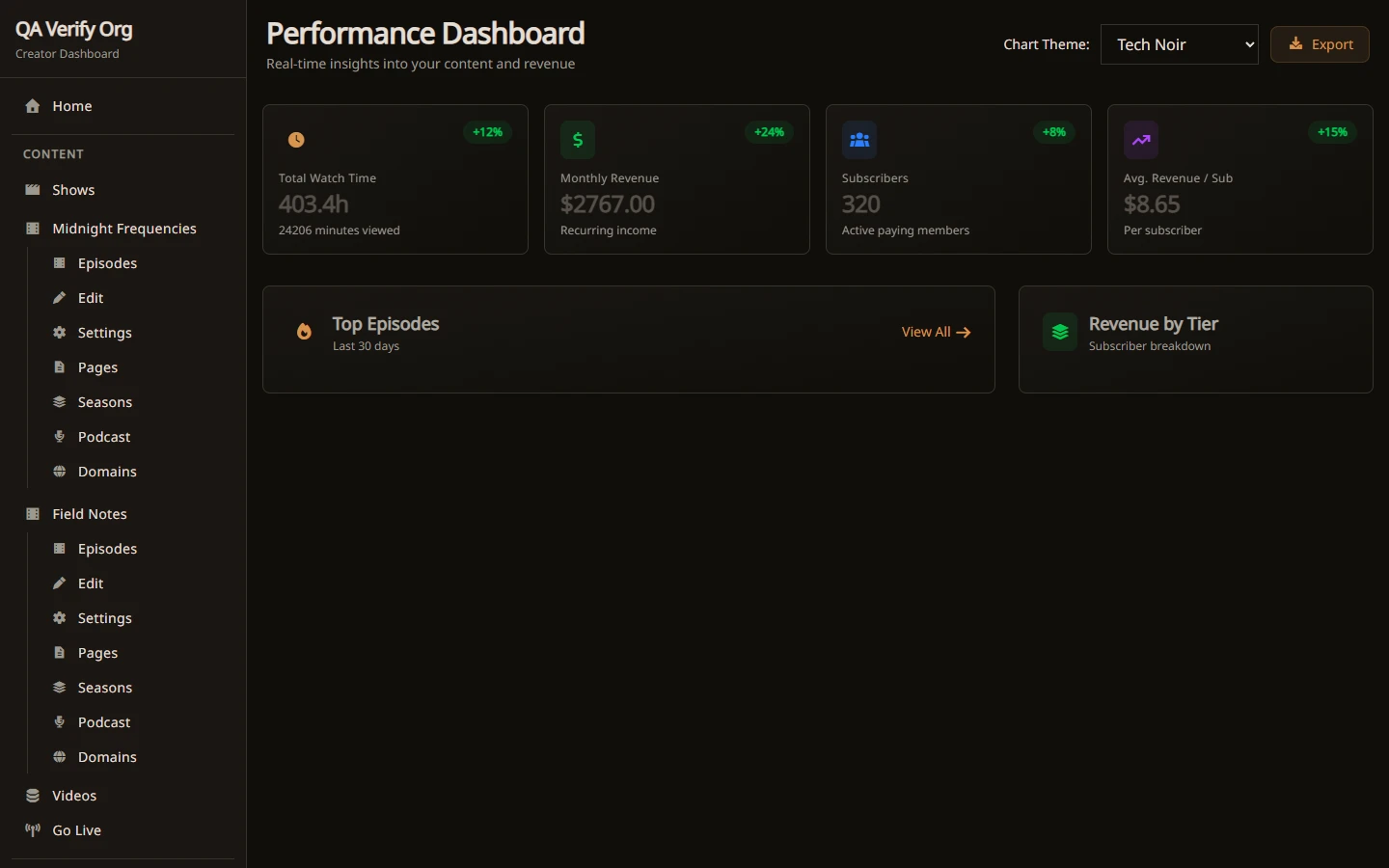Click Episodes icon under Midnight Frequencies

point(59,263)
